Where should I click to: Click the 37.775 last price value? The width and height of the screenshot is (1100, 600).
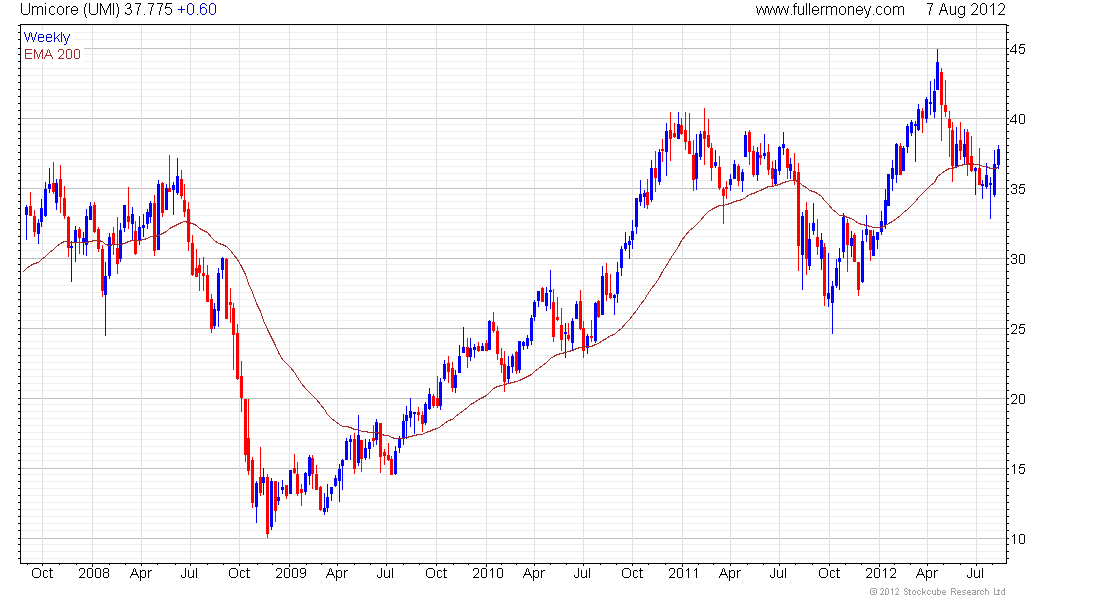coord(148,10)
